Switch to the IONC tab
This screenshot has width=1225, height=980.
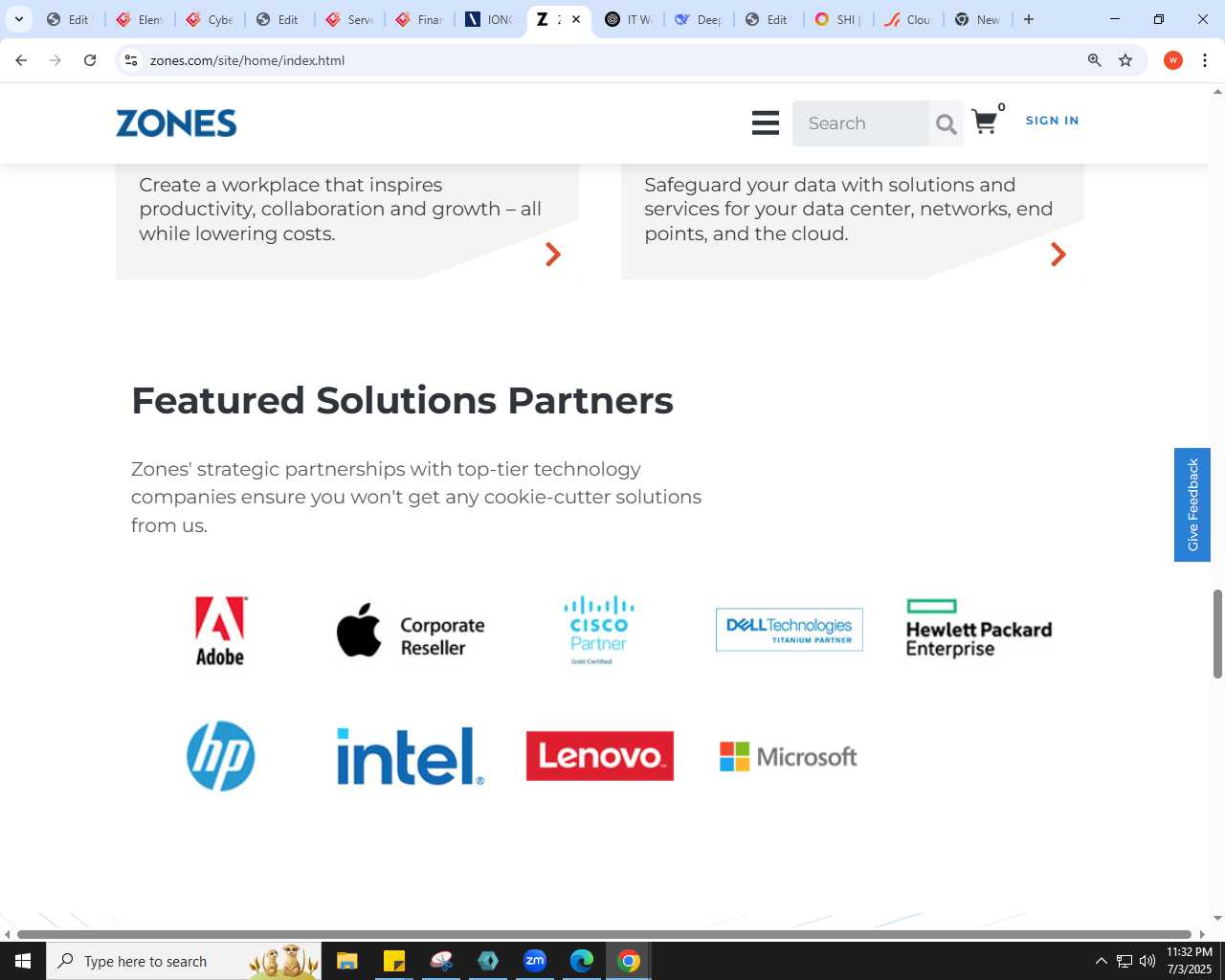click(x=490, y=19)
